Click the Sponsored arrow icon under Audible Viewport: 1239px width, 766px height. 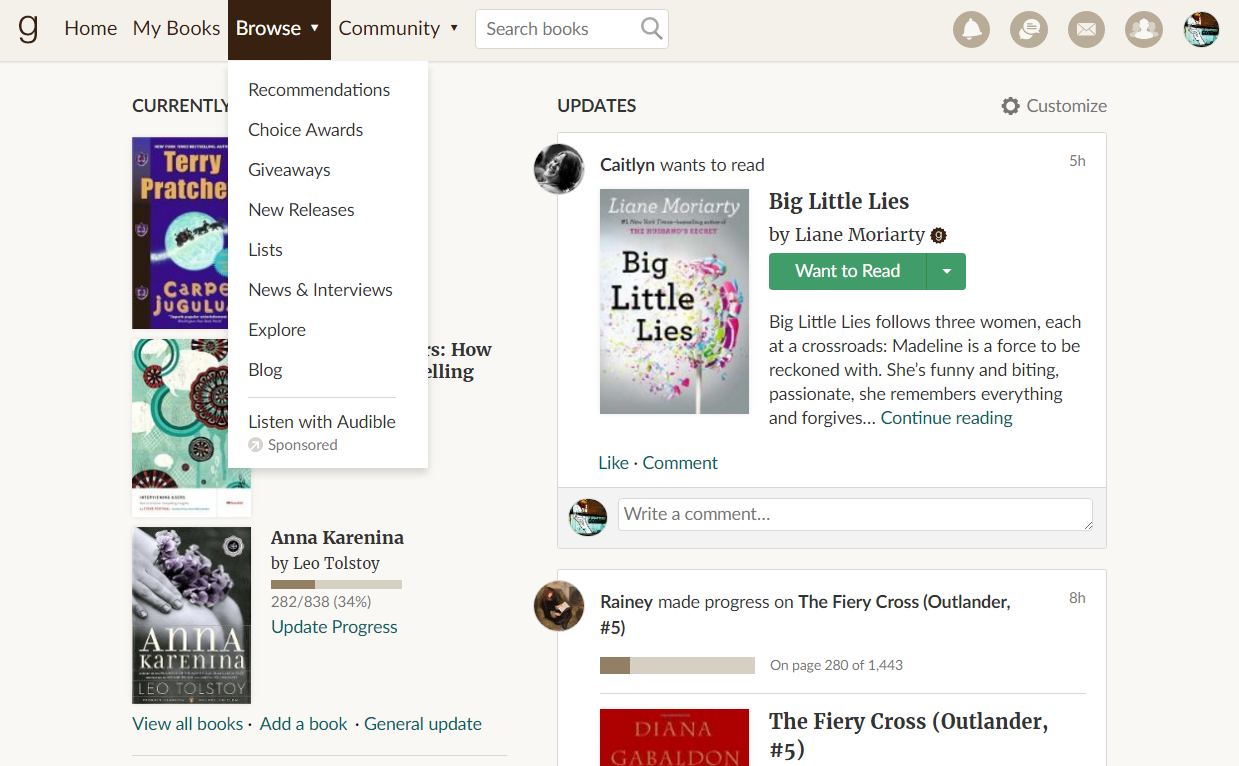click(x=255, y=445)
